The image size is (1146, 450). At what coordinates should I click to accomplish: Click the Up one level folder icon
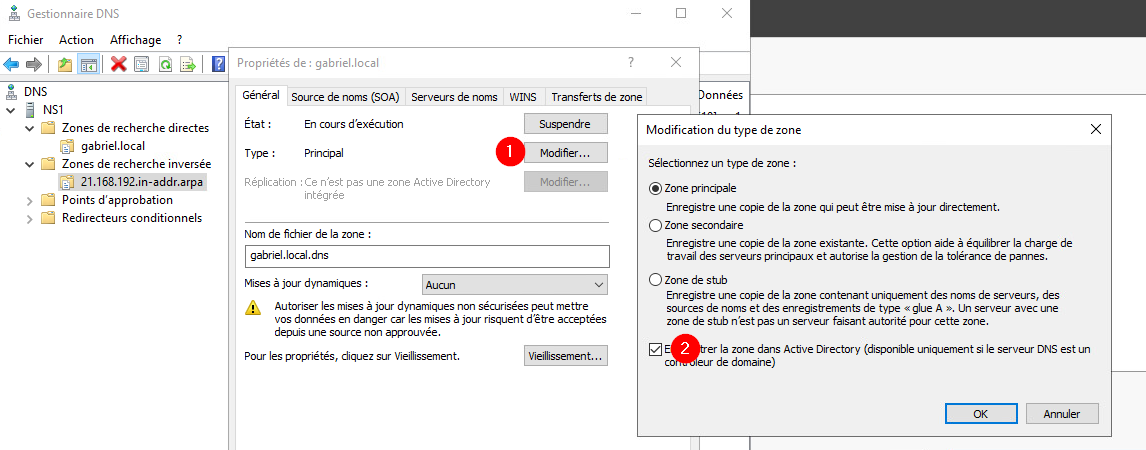[x=65, y=65]
